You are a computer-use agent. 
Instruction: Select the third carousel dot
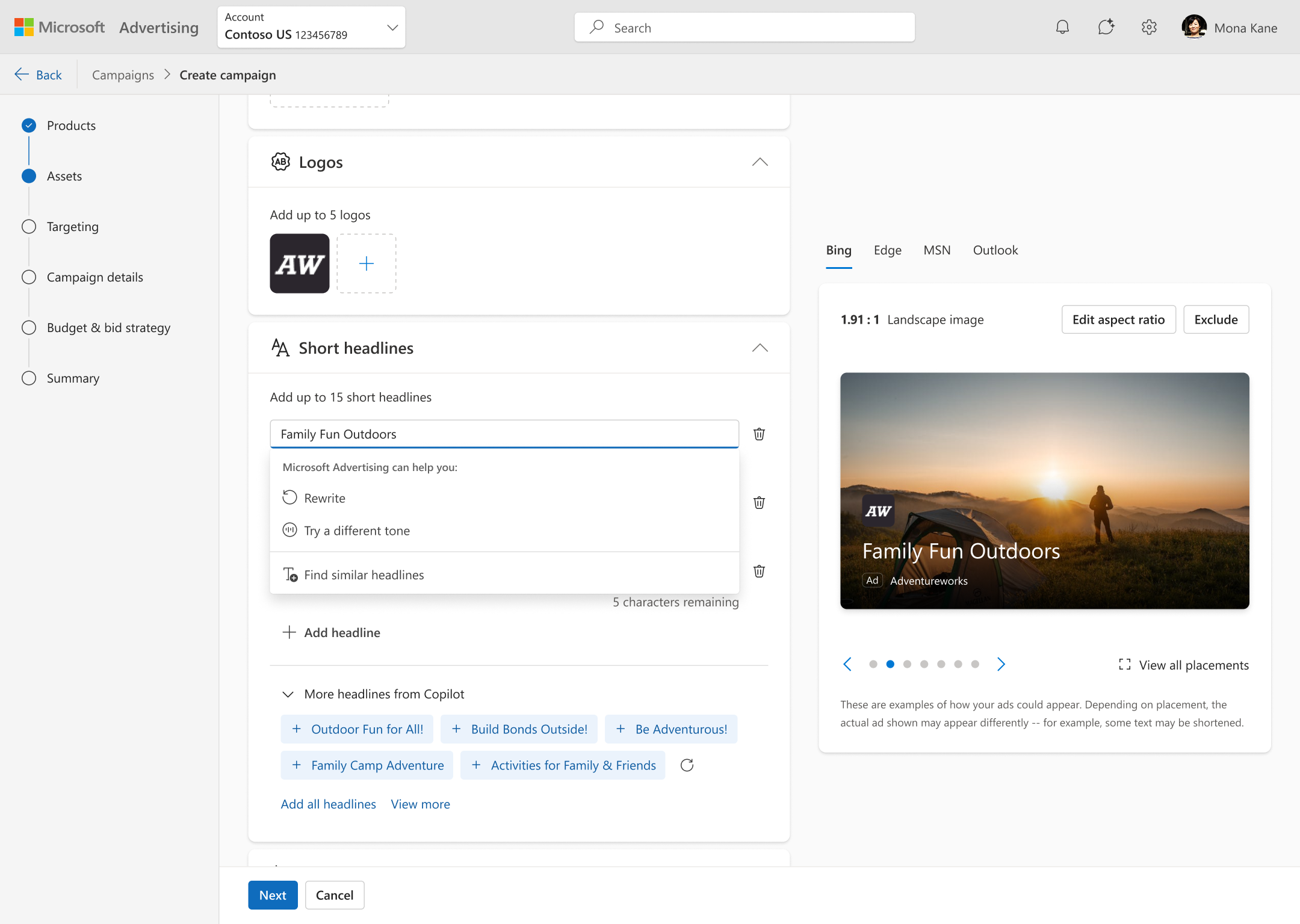tap(907, 664)
